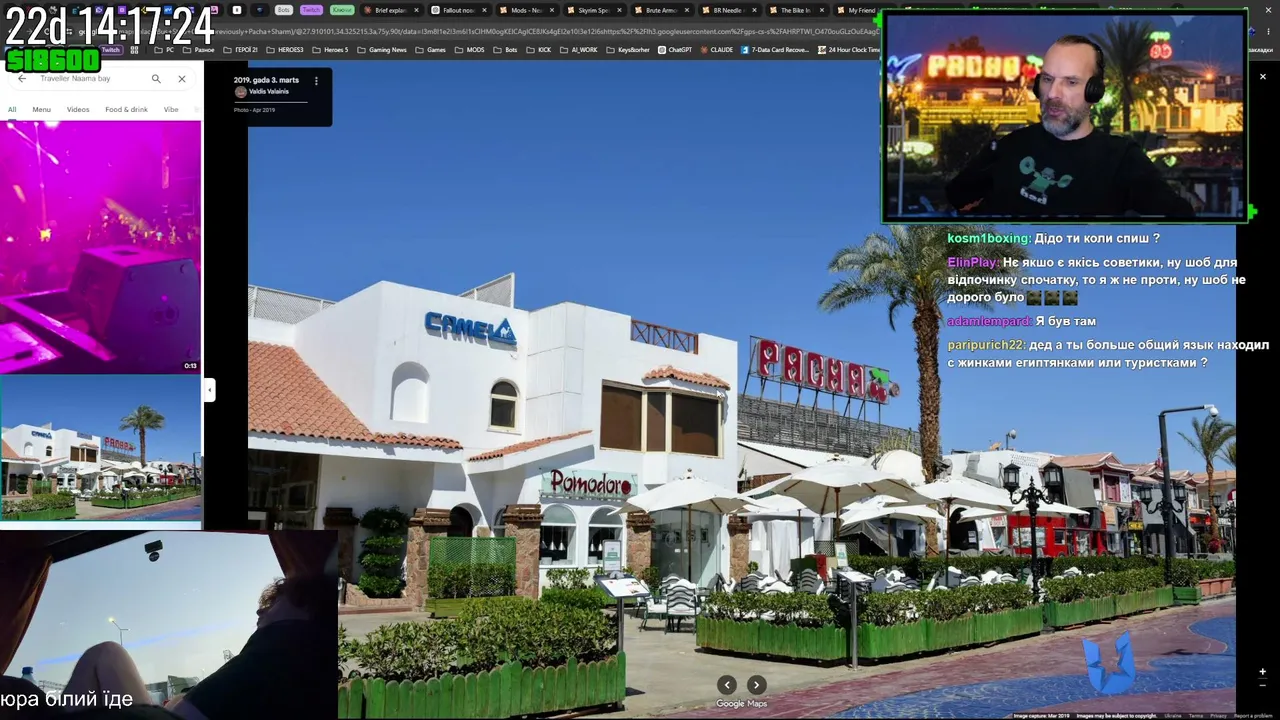Open the ChatGPT bookmark
The width and height of the screenshot is (1280, 720).
[x=675, y=50]
